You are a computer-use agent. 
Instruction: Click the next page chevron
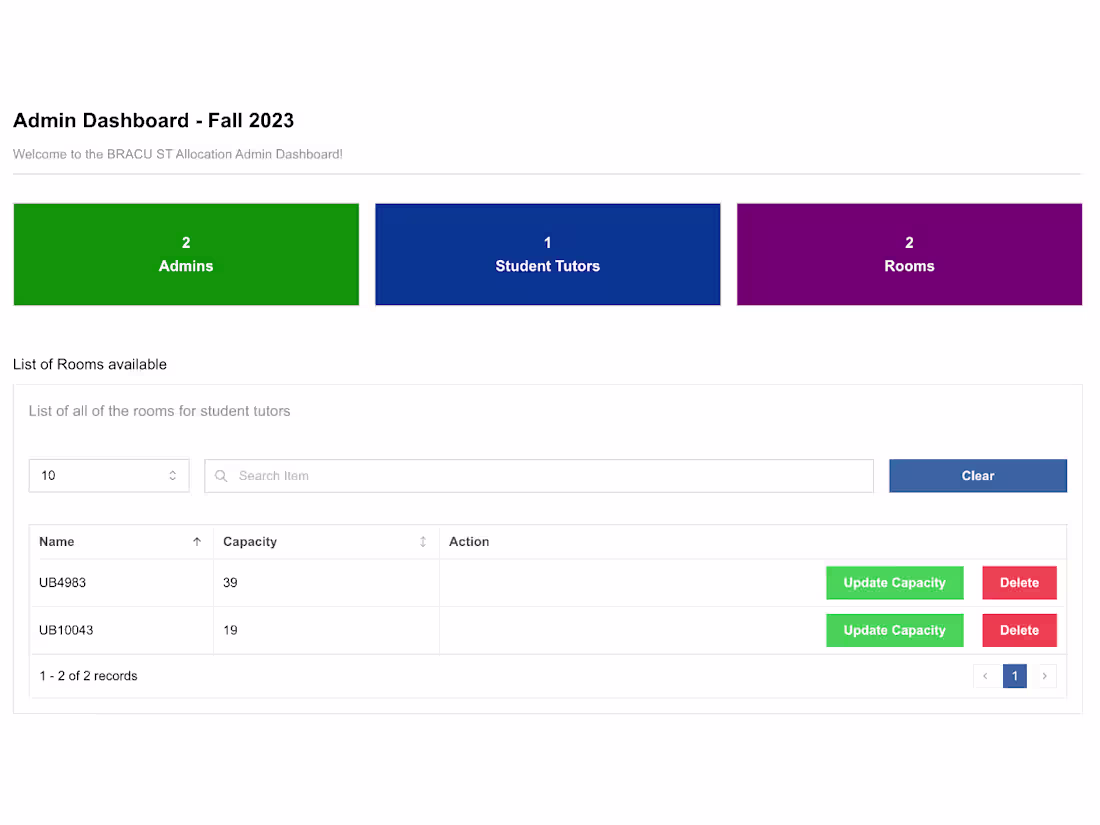pos(1045,676)
